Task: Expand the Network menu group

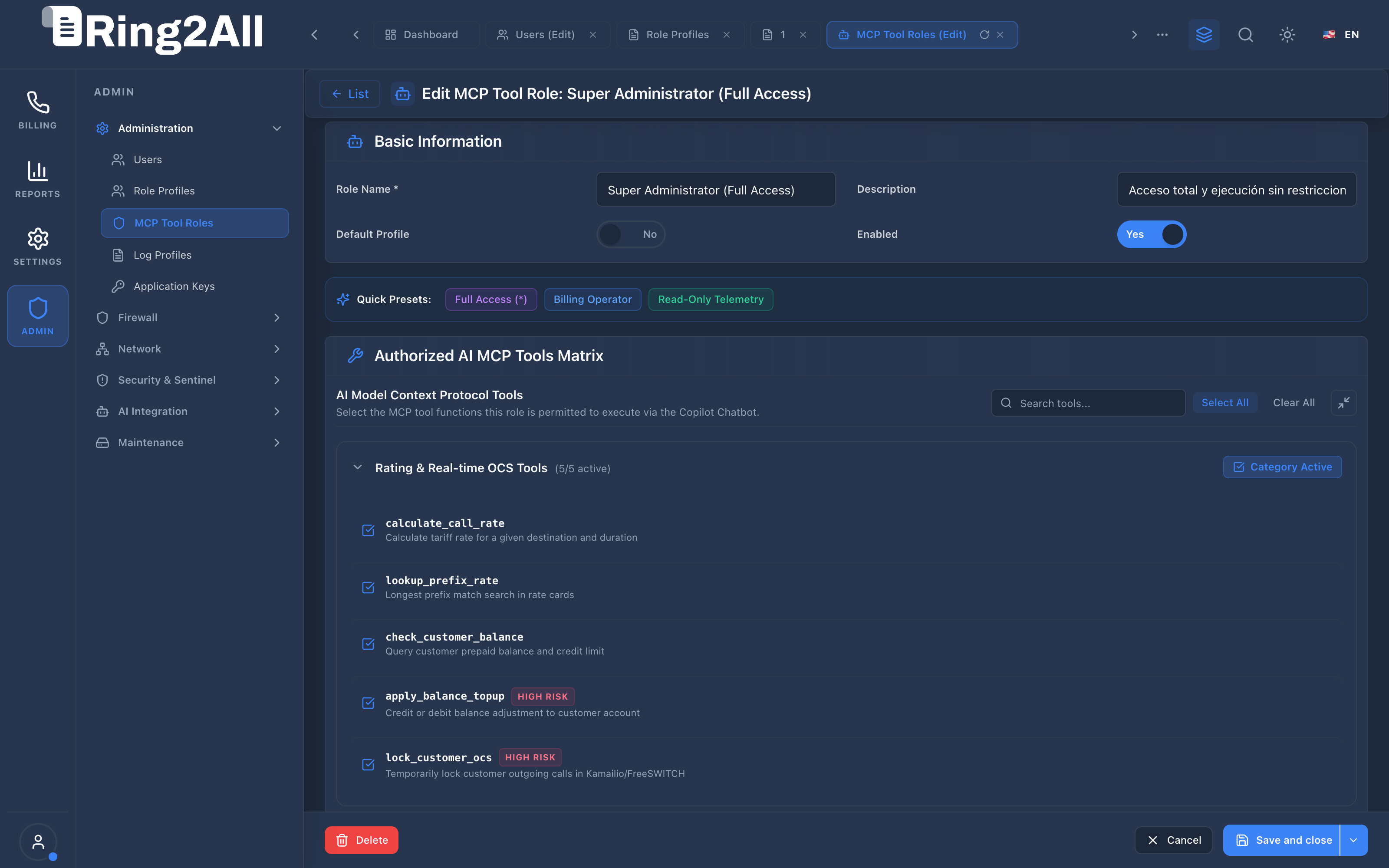Action: click(189, 349)
